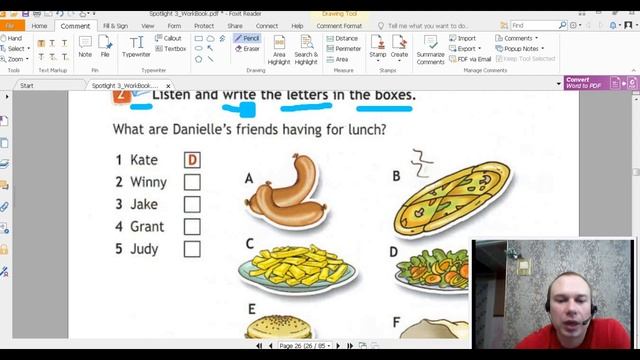640x360 pixels.
Task: Select the Hand tool
Action: pyautogui.click(x=11, y=38)
